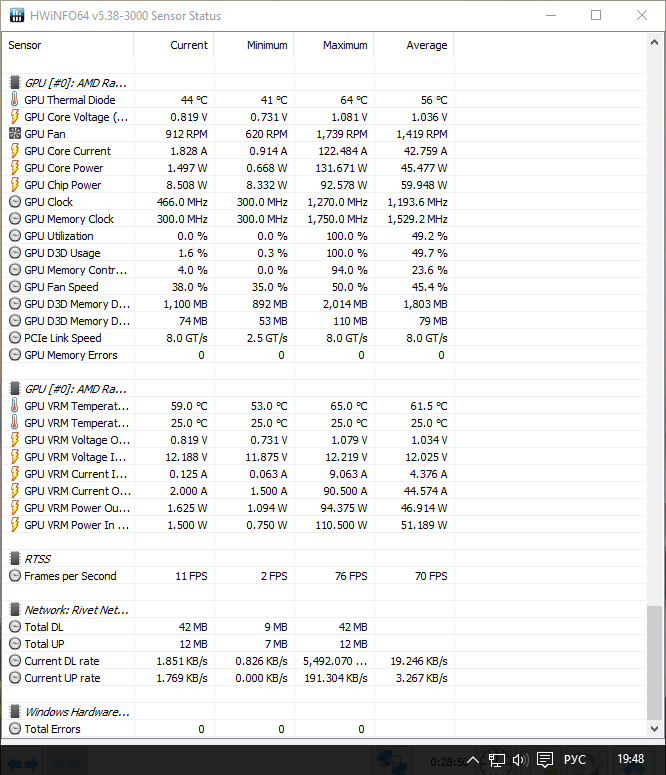
Task: Click the thermometer icon for GPU Thermal Diode
Action: point(15,100)
